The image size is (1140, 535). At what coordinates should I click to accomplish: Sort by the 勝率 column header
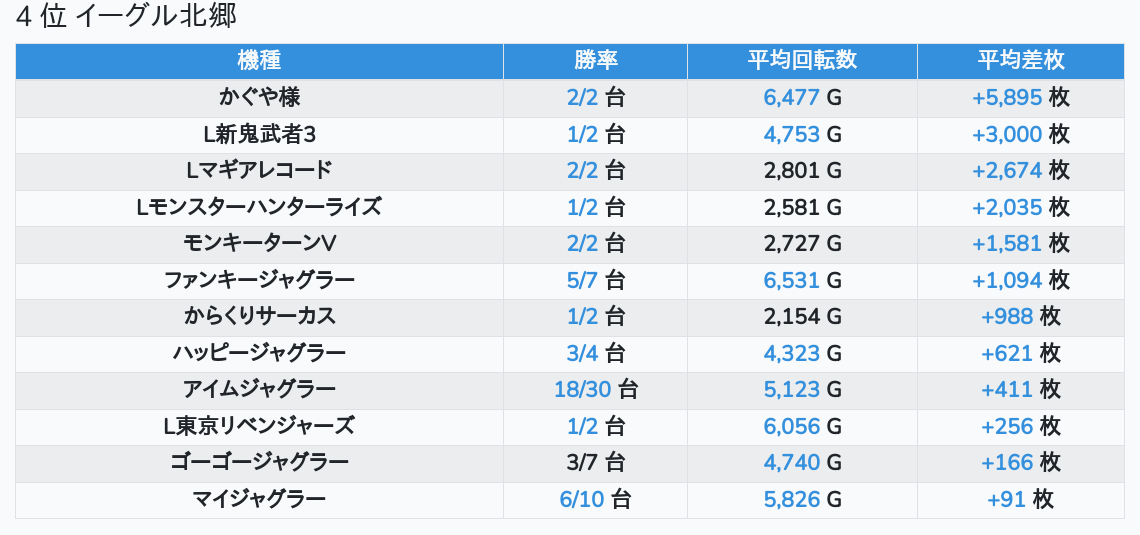[595, 60]
